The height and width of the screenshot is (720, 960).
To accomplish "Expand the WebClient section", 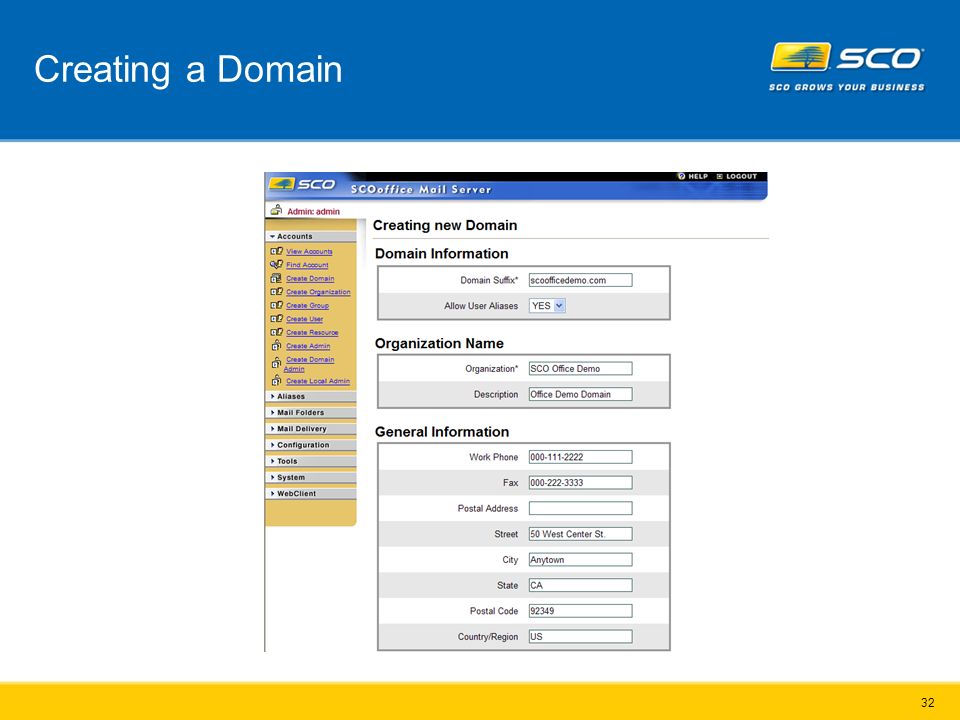I will point(310,493).
